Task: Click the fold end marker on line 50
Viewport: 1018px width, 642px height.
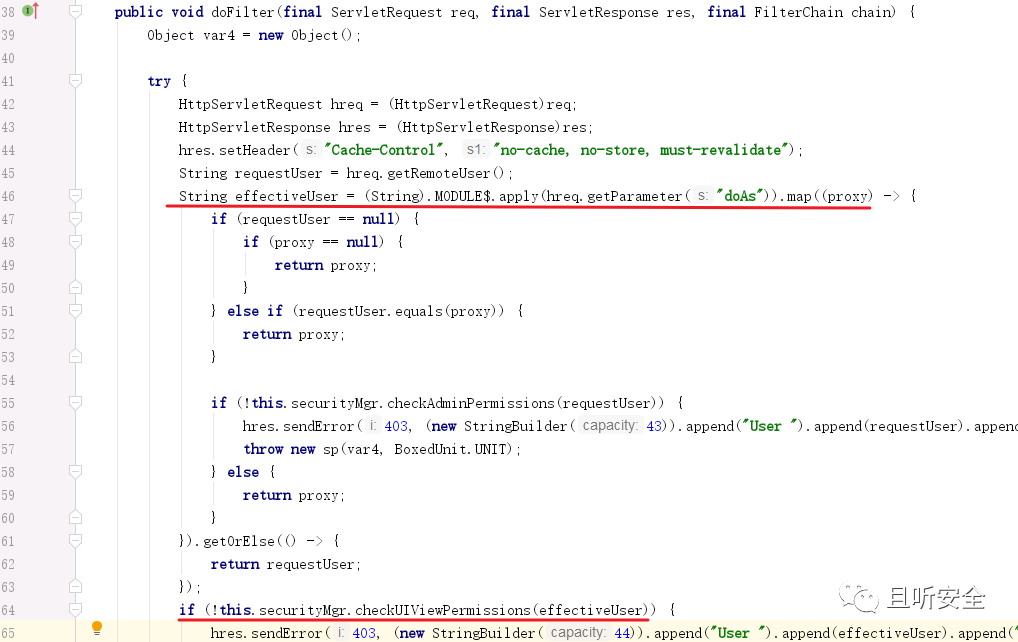Action: click(x=75, y=288)
